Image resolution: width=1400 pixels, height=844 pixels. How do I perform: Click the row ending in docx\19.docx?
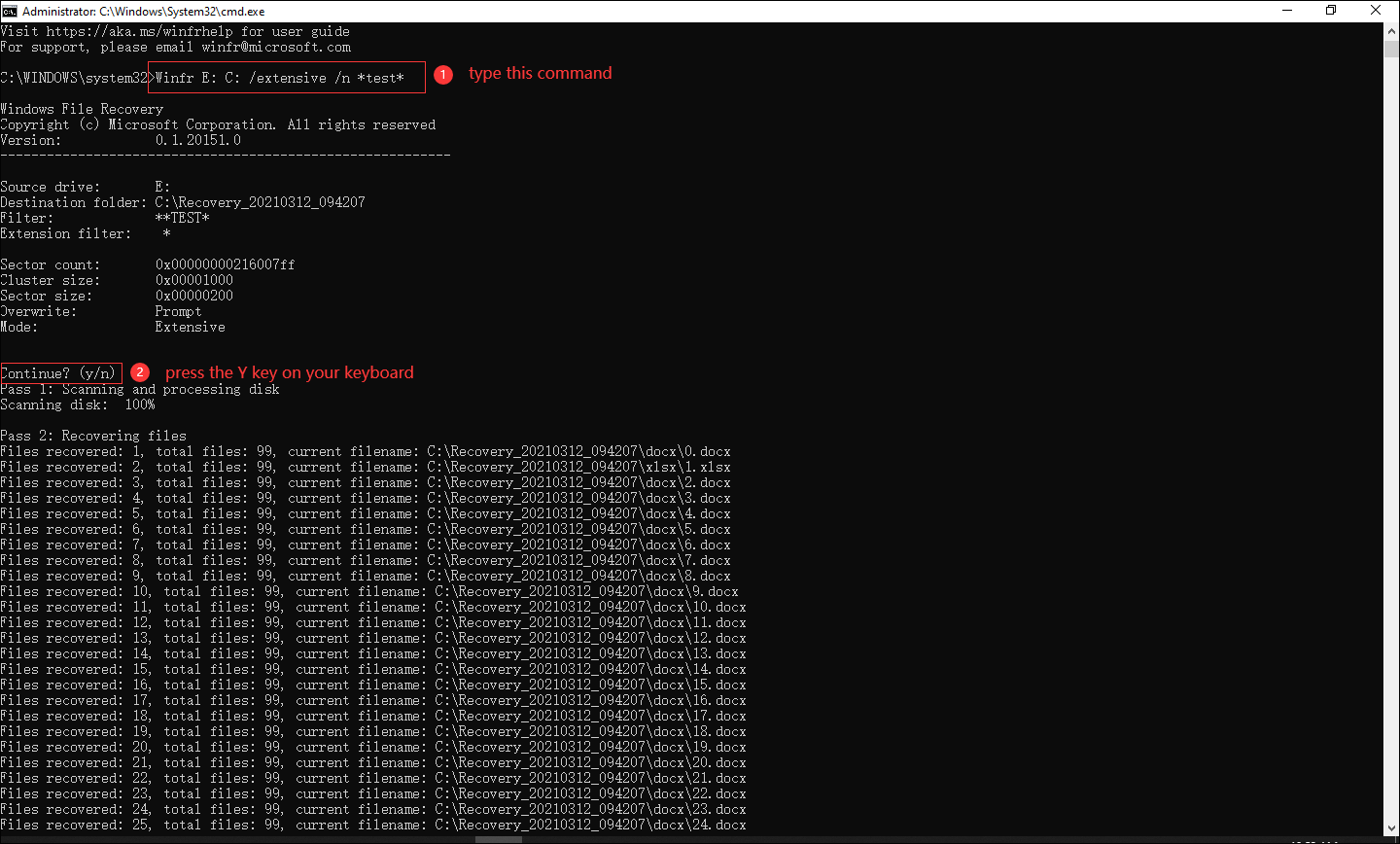coord(373,747)
